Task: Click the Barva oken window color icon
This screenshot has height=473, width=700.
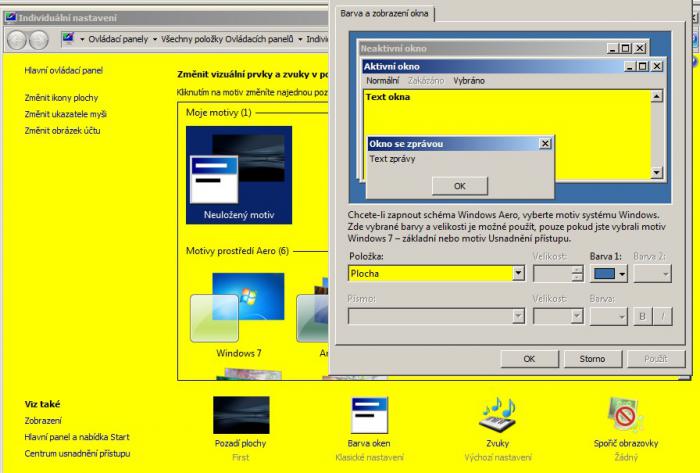Action: click(x=369, y=415)
